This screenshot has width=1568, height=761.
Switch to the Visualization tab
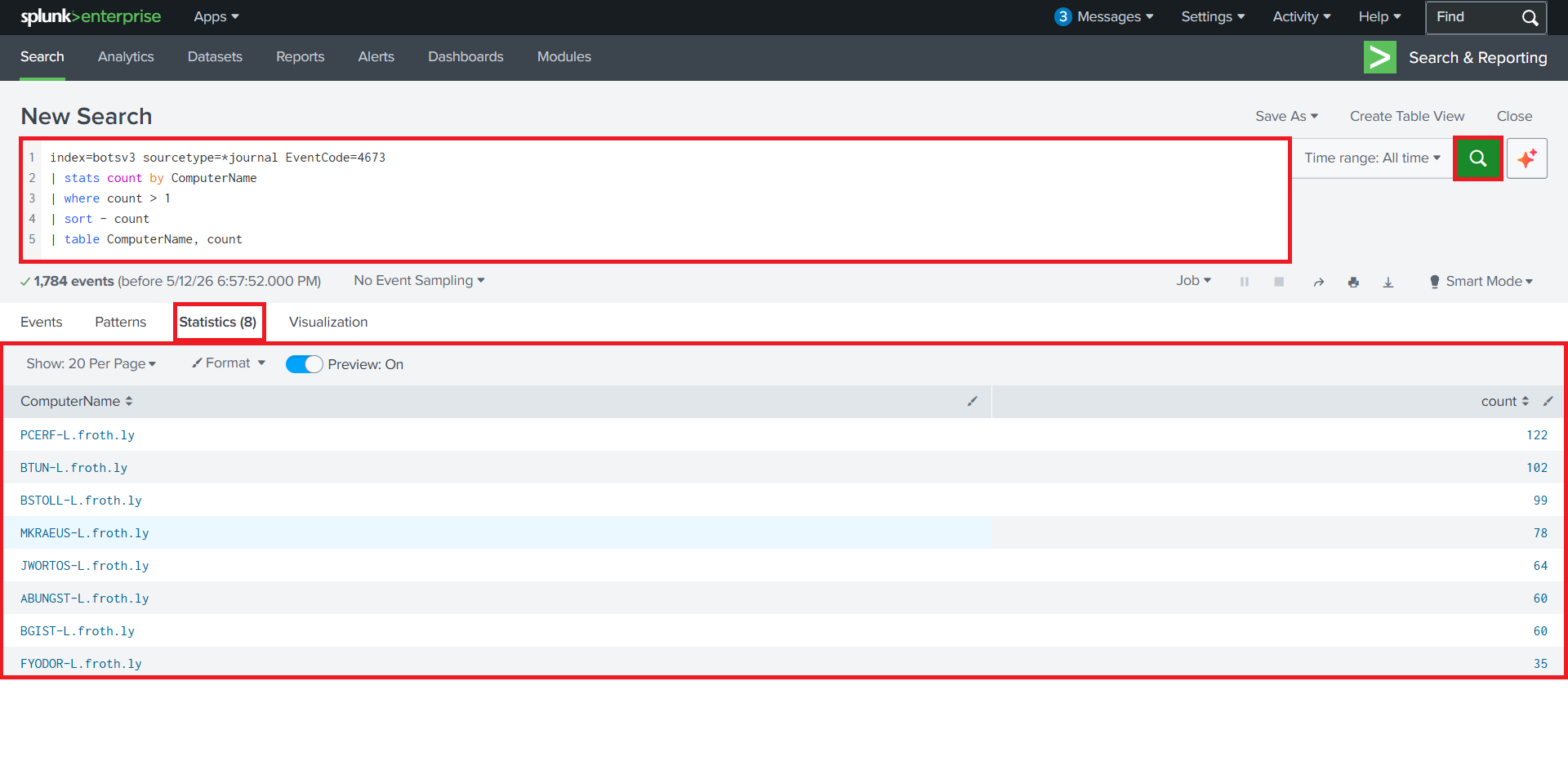click(x=328, y=322)
